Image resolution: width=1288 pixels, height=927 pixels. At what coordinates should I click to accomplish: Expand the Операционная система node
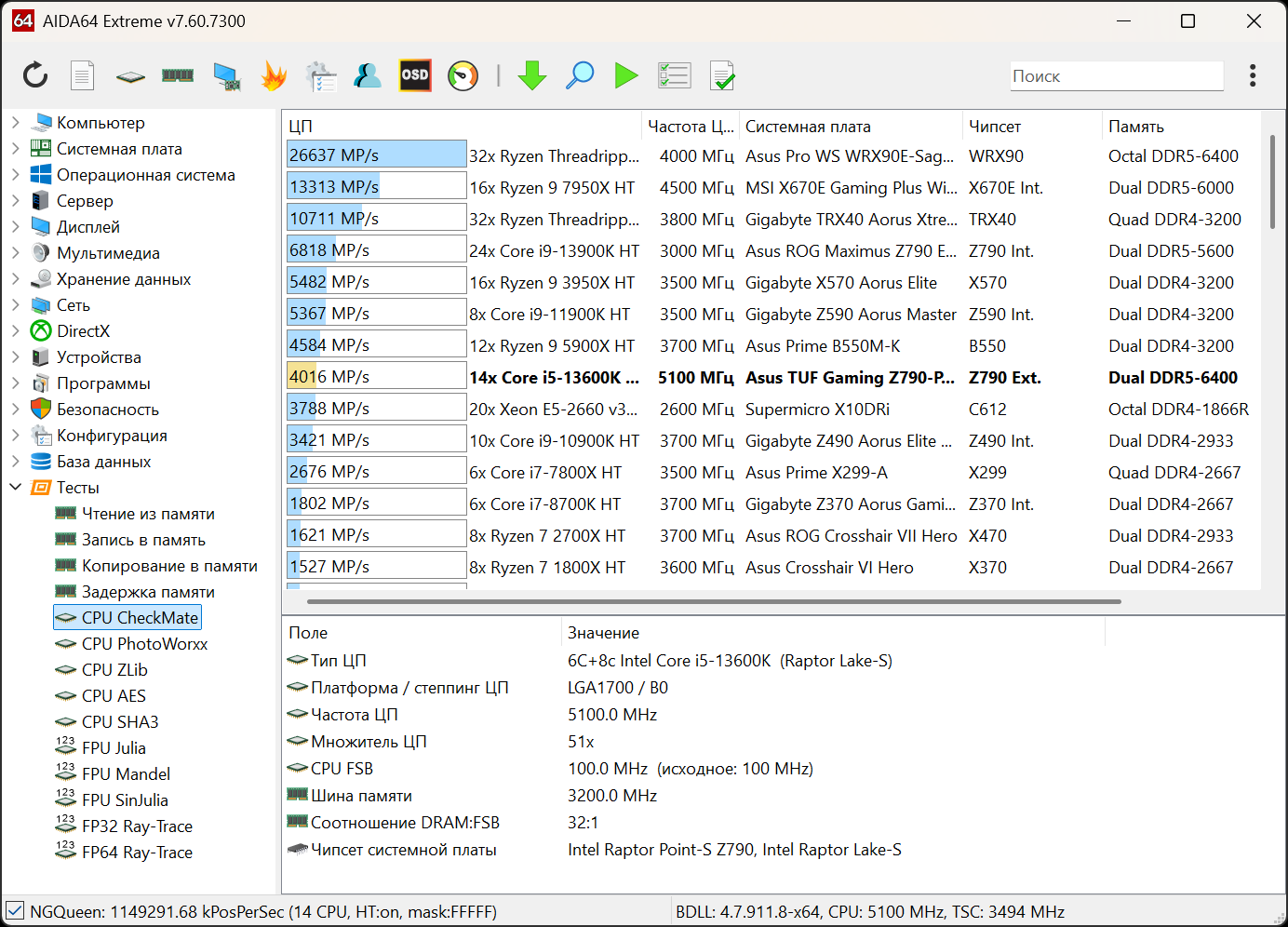[x=15, y=174]
